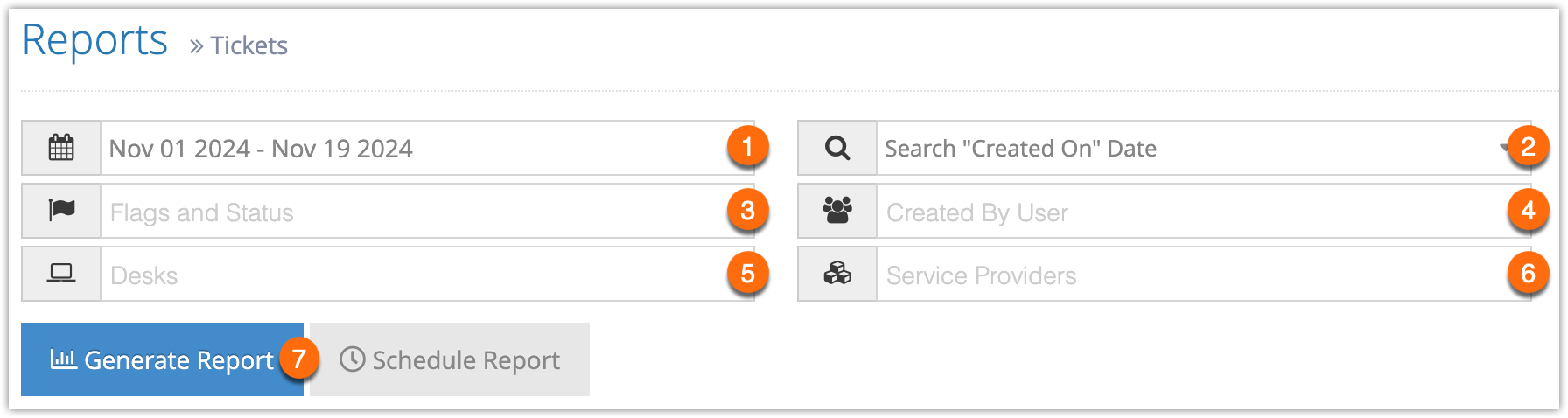Click the magnifying glass search icon
The height and width of the screenshot is (418, 1568).
pos(837,148)
